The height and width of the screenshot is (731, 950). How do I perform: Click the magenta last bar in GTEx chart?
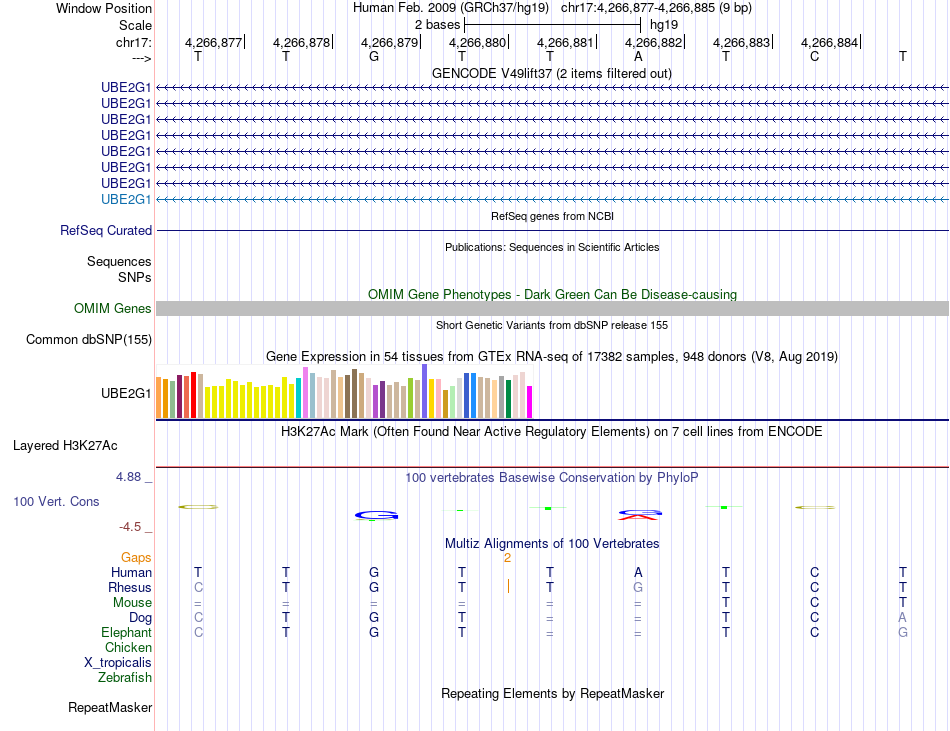pyautogui.click(x=530, y=402)
